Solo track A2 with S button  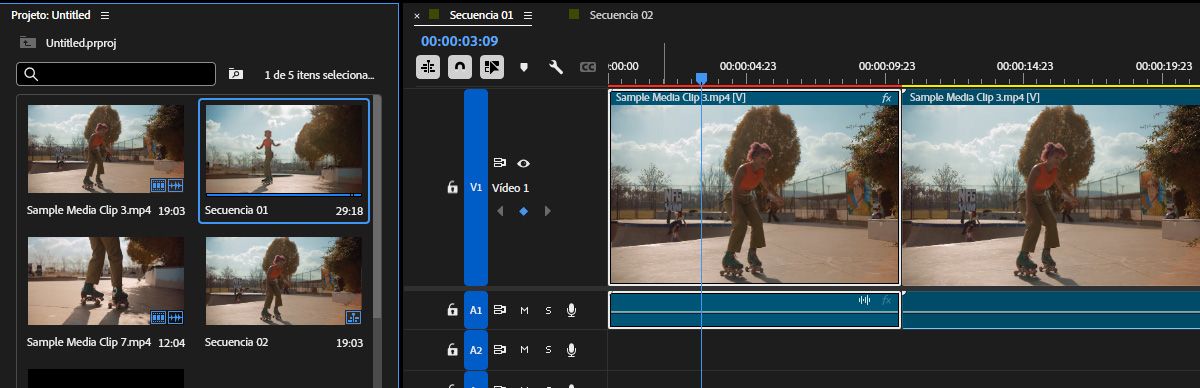(x=548, y=350)
